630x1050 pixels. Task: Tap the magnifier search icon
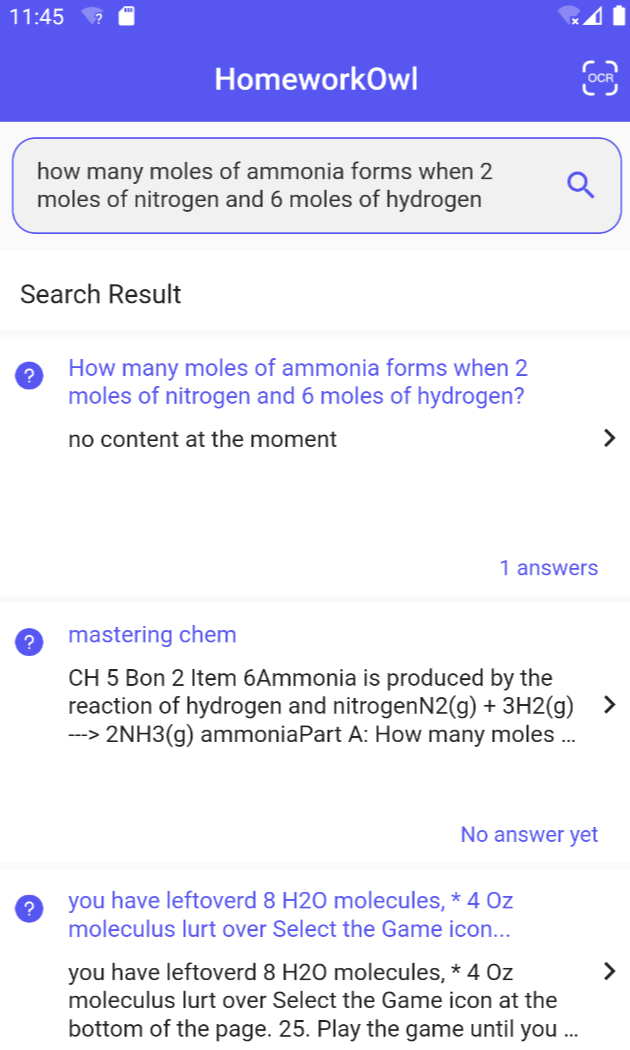pyautogui.click(x=580, y=185)
